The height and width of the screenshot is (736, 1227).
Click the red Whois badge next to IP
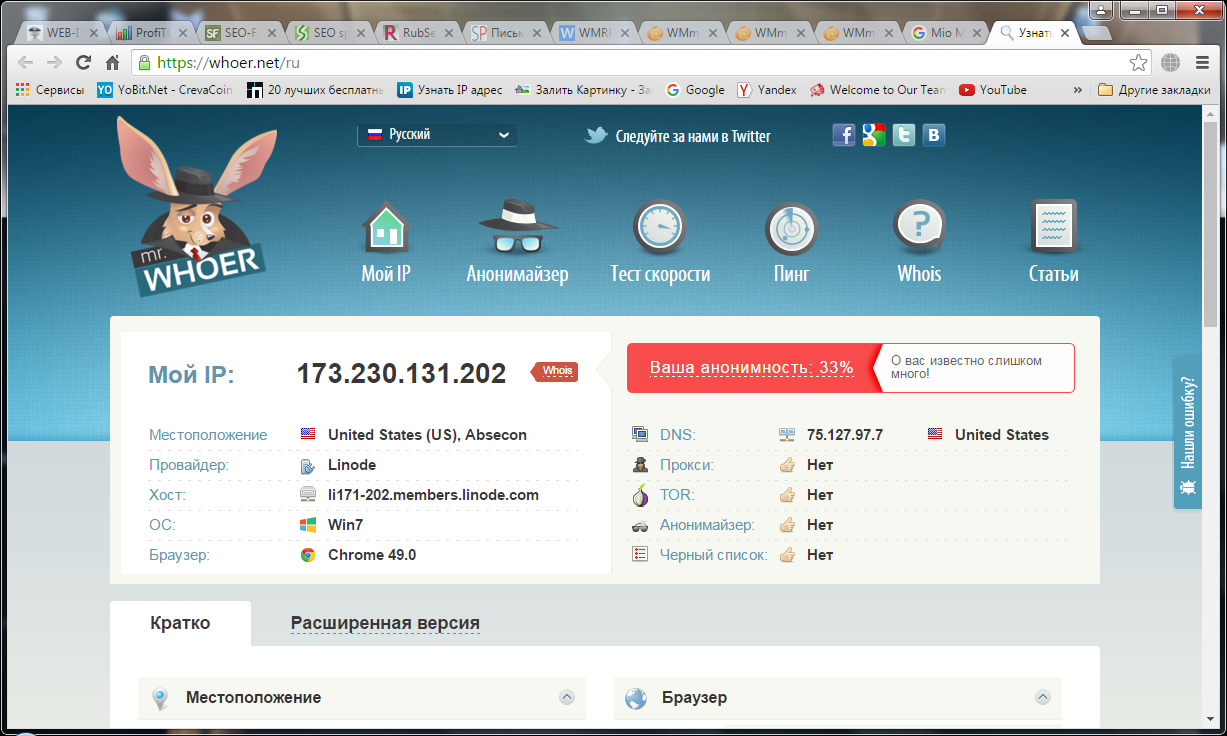(556, 371)
